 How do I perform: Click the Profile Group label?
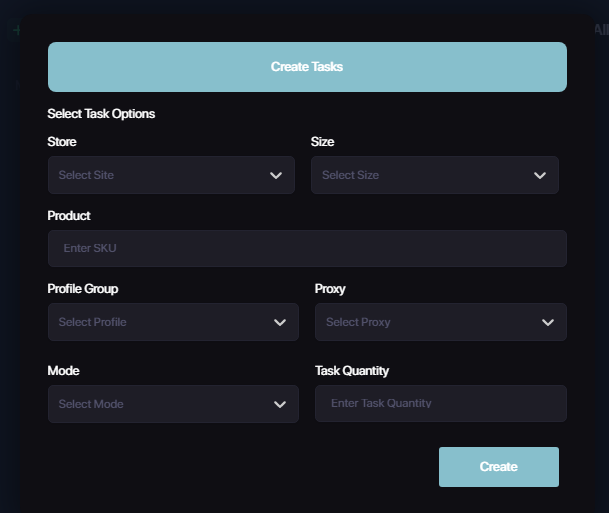tap(83, 289)
